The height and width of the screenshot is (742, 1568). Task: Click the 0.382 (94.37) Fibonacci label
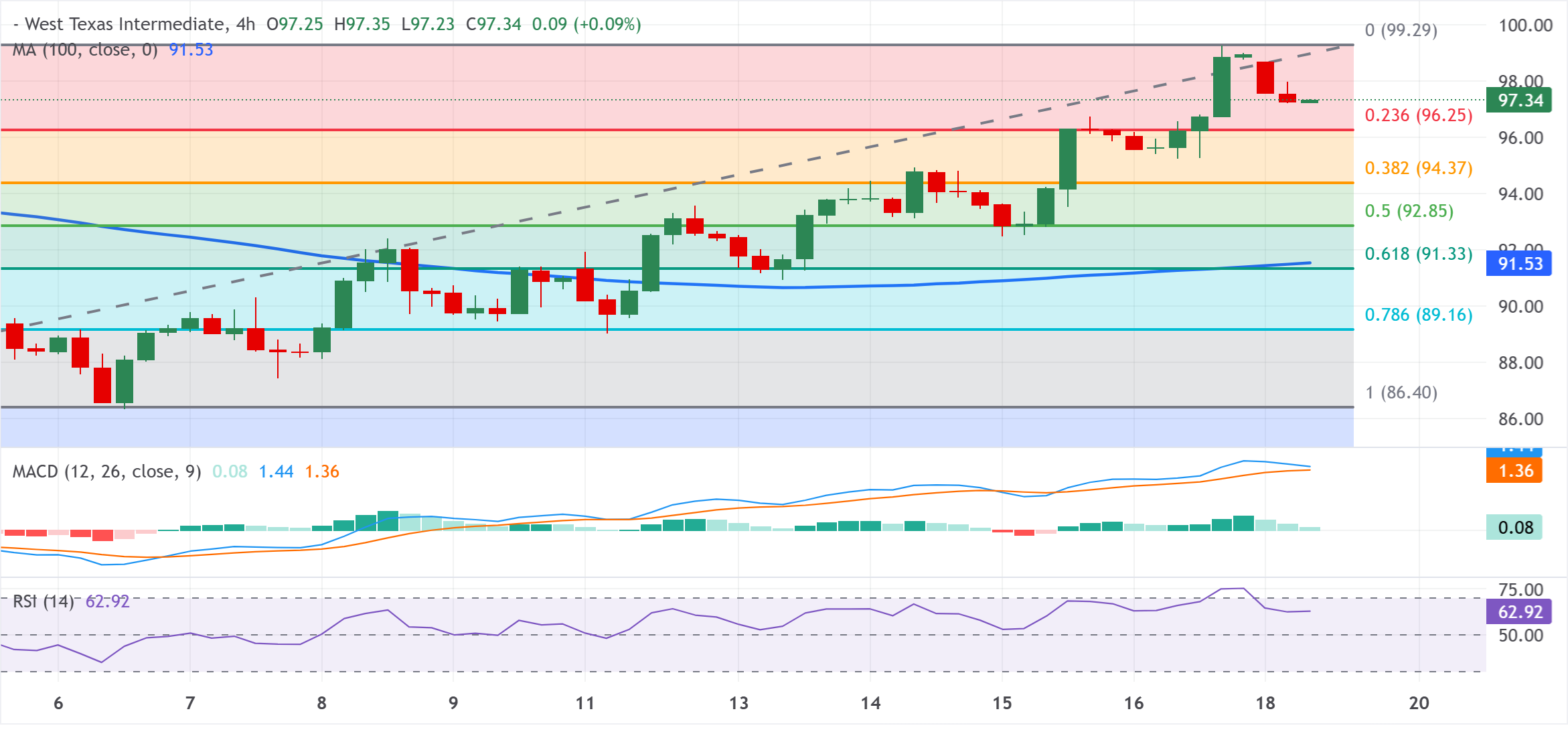point(1419,168)
